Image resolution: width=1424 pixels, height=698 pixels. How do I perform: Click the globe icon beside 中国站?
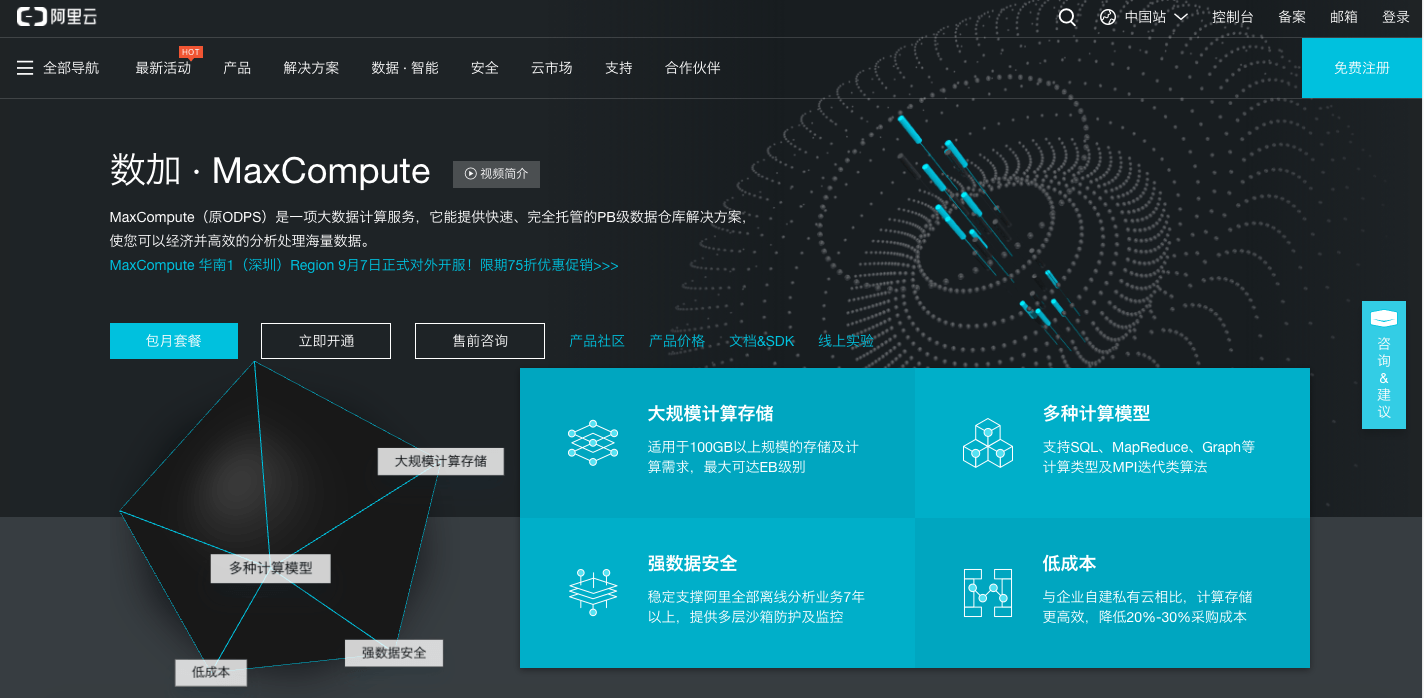(1107, 17)
